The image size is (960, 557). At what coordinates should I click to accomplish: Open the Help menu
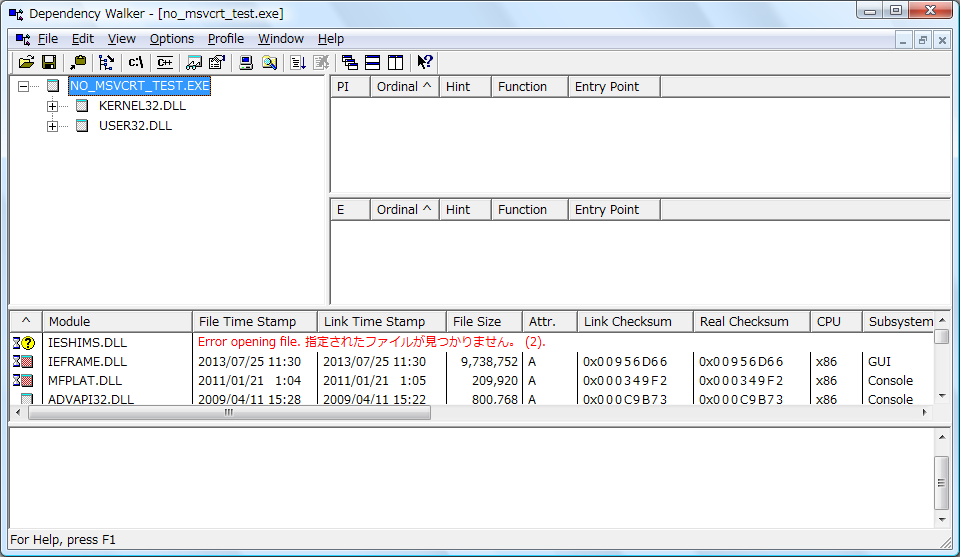click(331, 39)
